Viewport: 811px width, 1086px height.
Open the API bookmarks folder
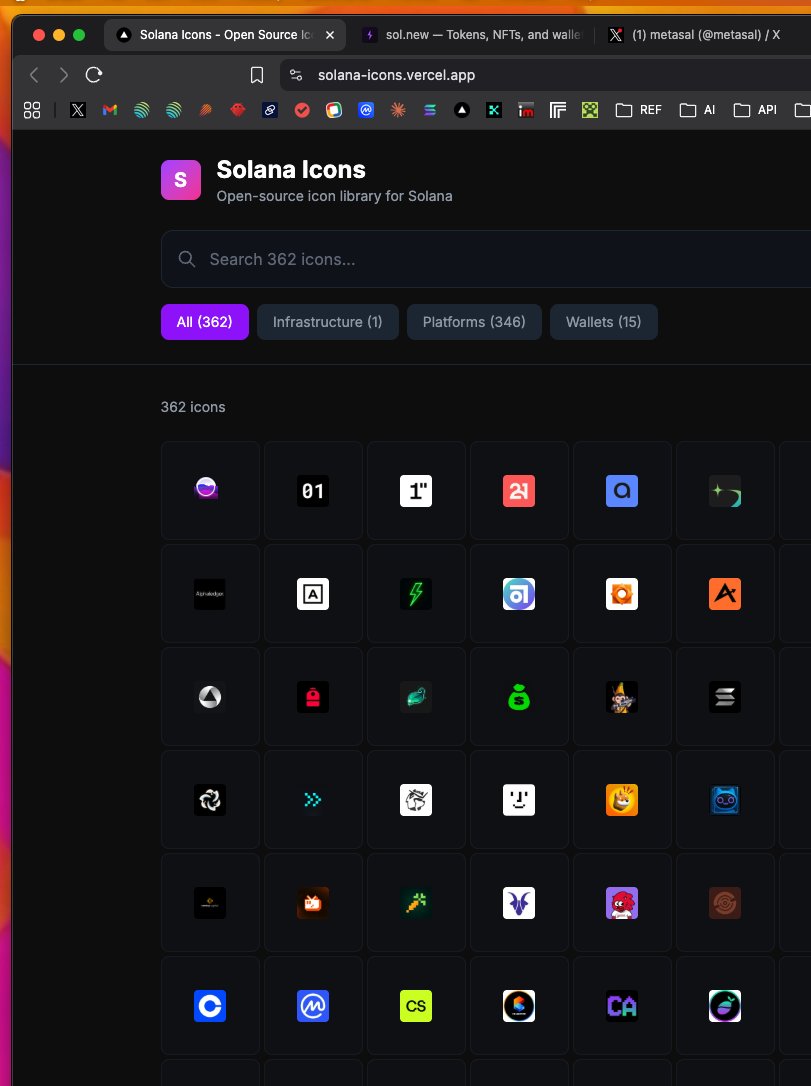(754, 109)
